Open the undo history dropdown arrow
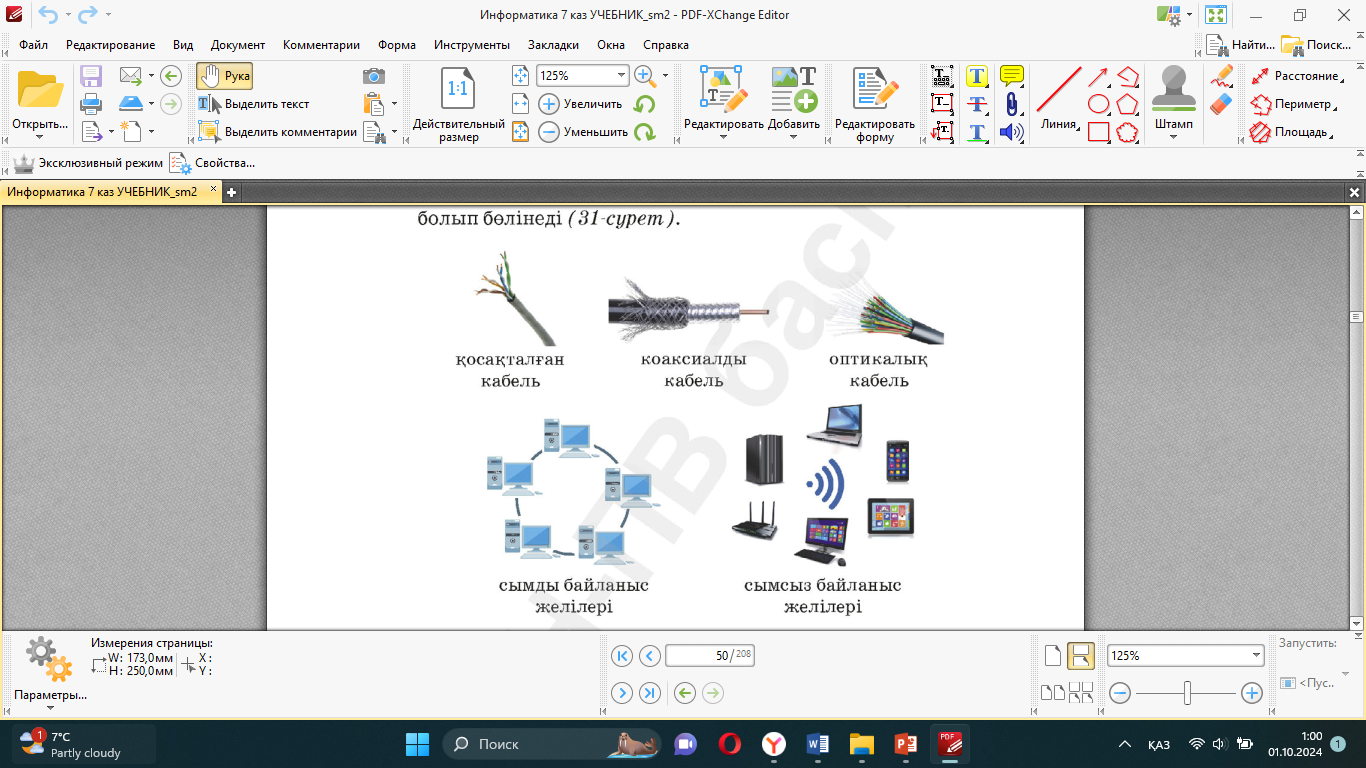 (69, 15)
